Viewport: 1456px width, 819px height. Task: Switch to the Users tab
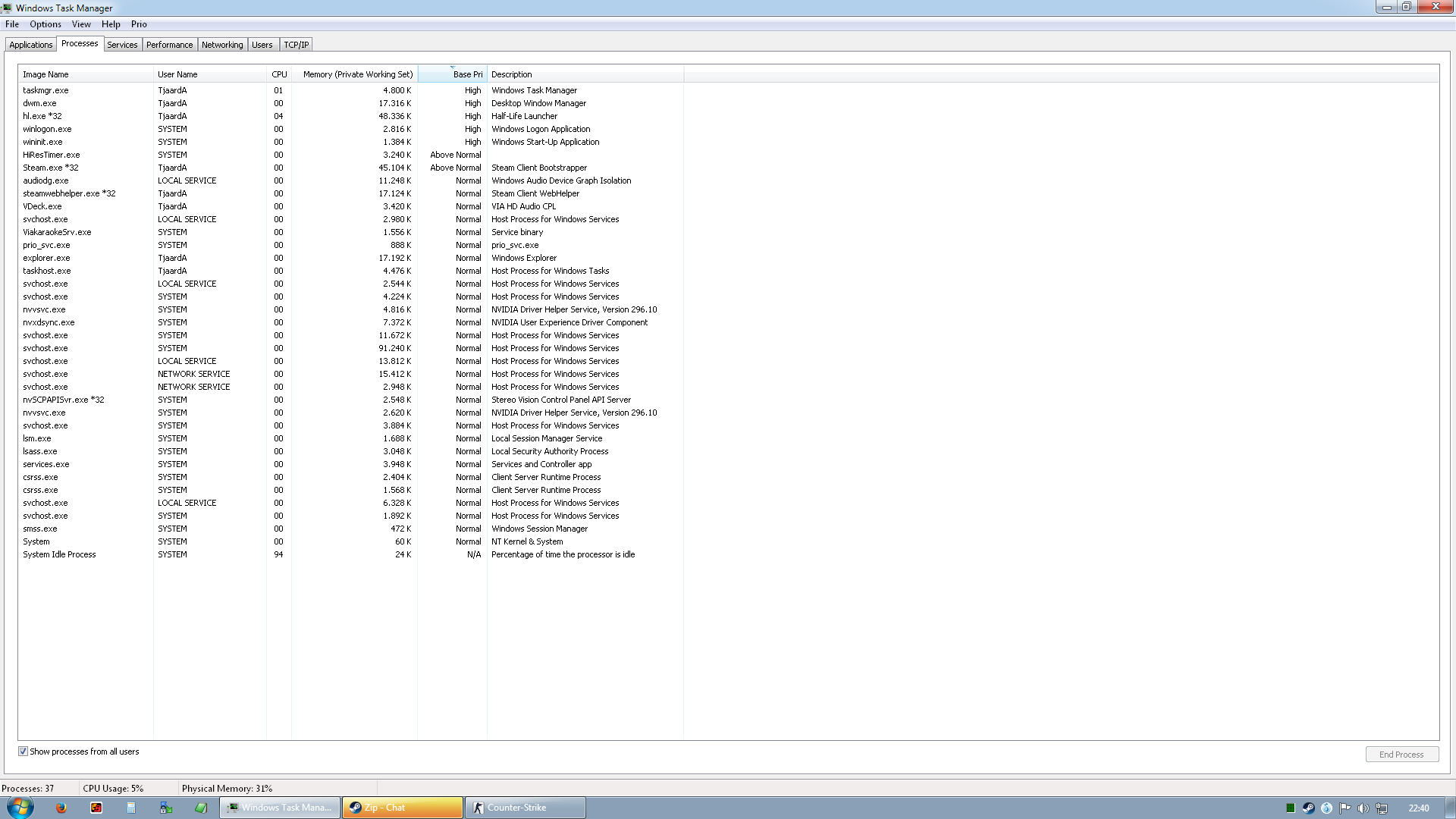tap(262, 45)
